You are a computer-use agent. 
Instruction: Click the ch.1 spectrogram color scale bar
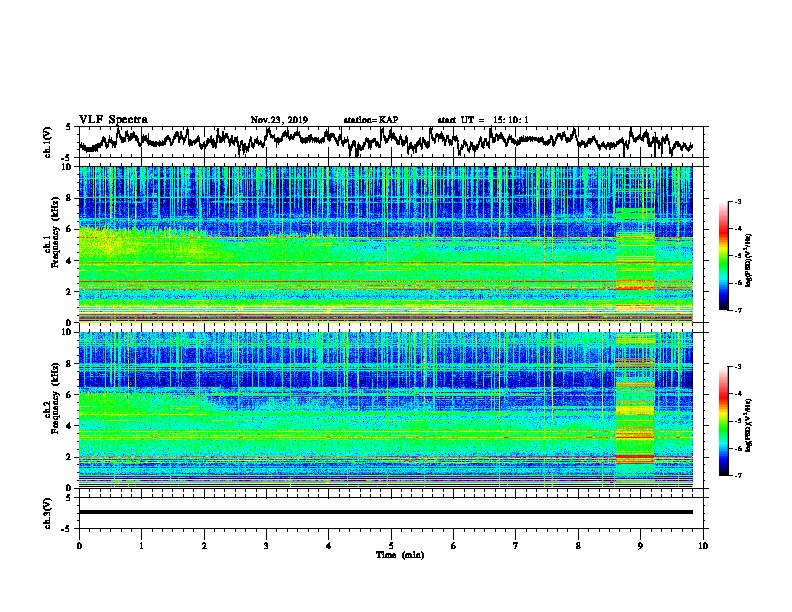(723, 256)
